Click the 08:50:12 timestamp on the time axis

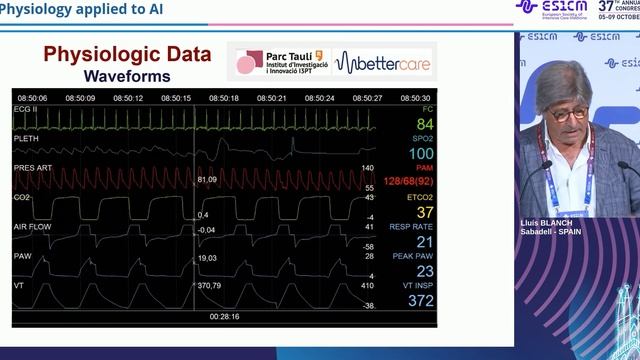pyautogui.click(x=128, y=98)
